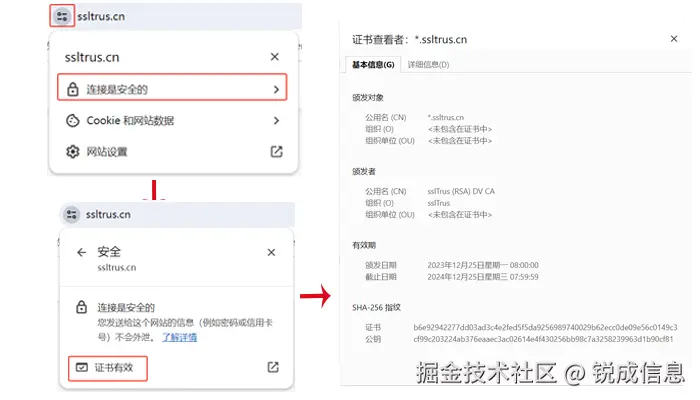Viewport: 700px width, 400px height.
Task: Click the lower address bar text 'ssltrus.cn'
Action: (108, 215)
